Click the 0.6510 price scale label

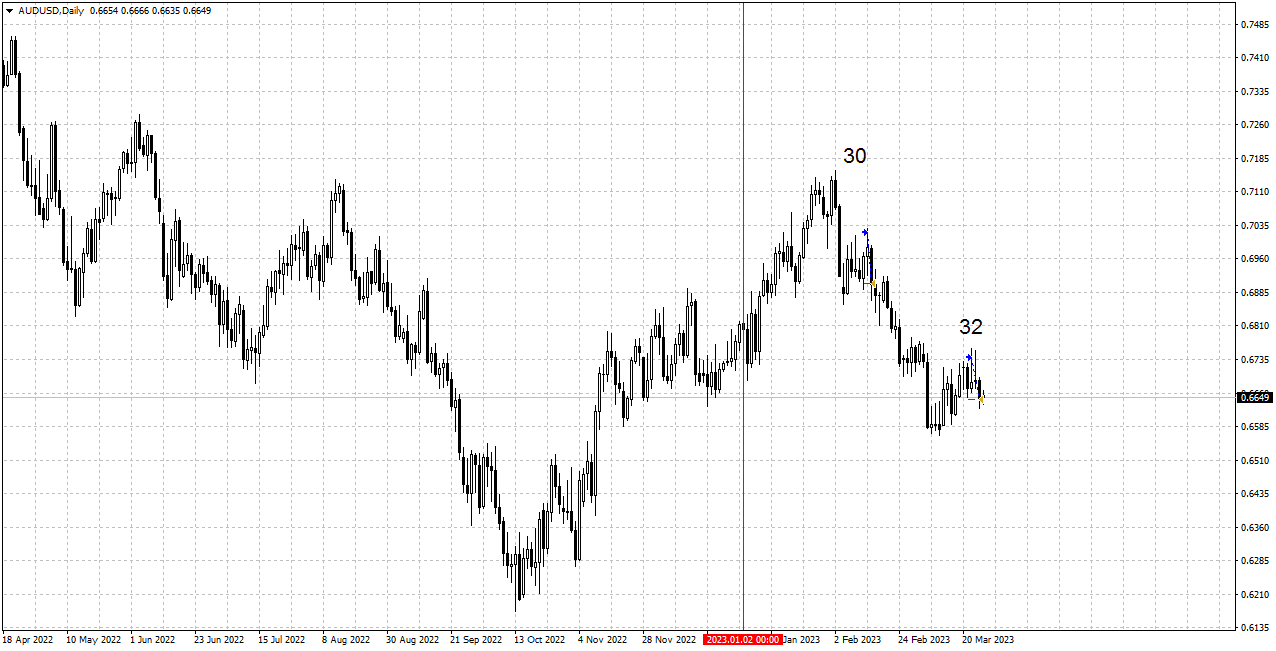tap(1254, 460)
